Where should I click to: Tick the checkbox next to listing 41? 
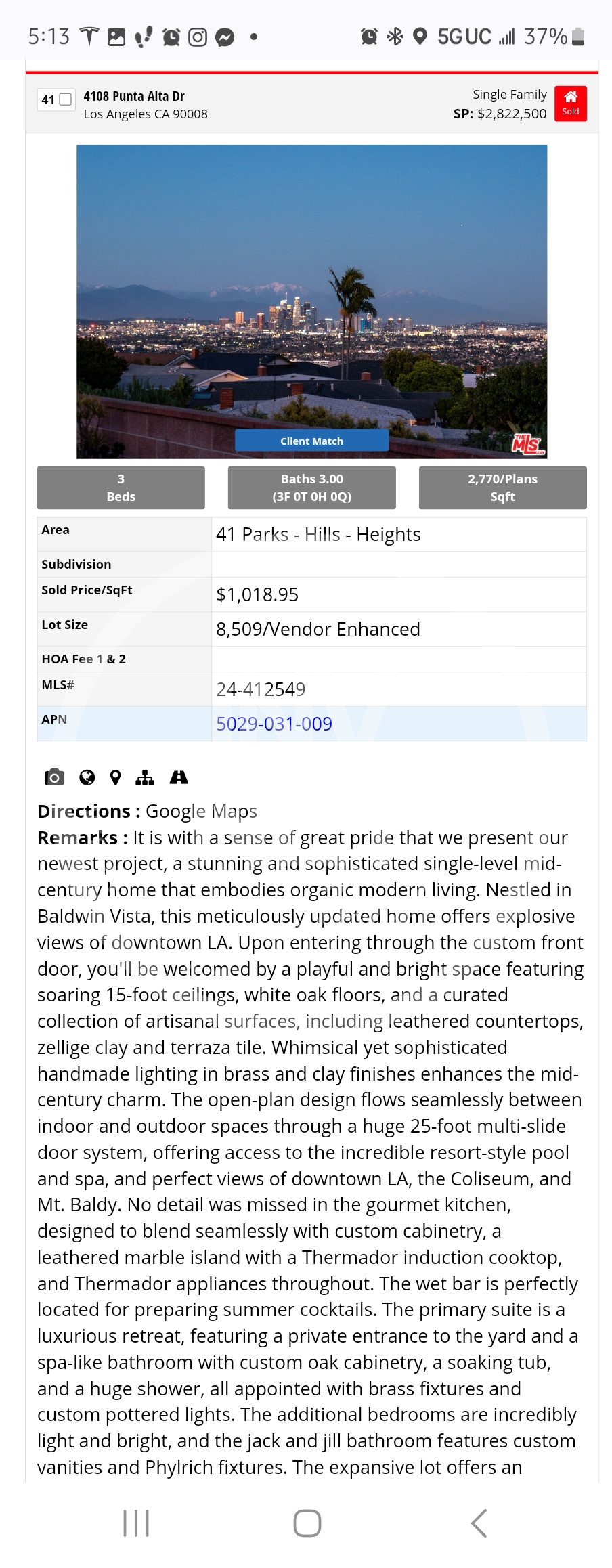coord(66,100)
